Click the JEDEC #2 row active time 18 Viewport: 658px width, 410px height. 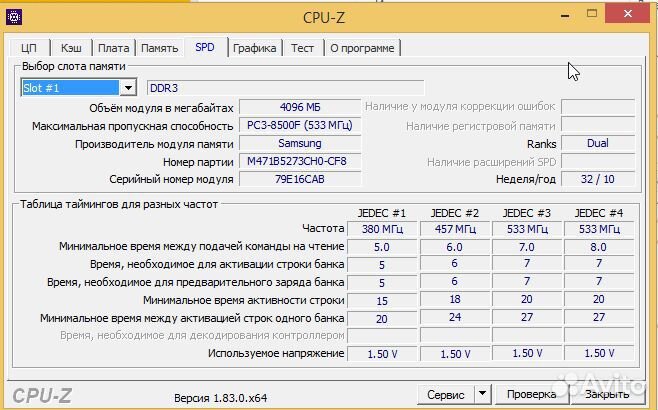click(455, 300)
